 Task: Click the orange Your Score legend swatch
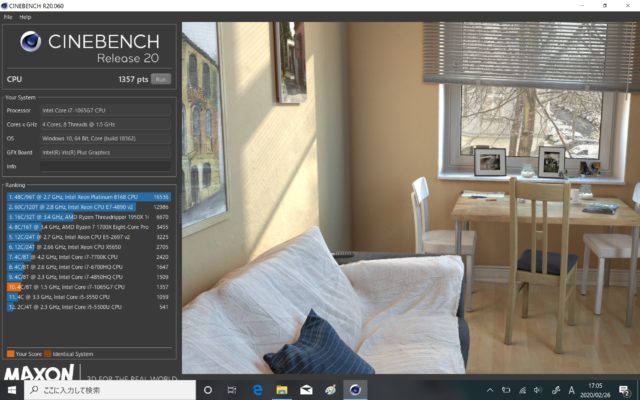pos(11,354)
